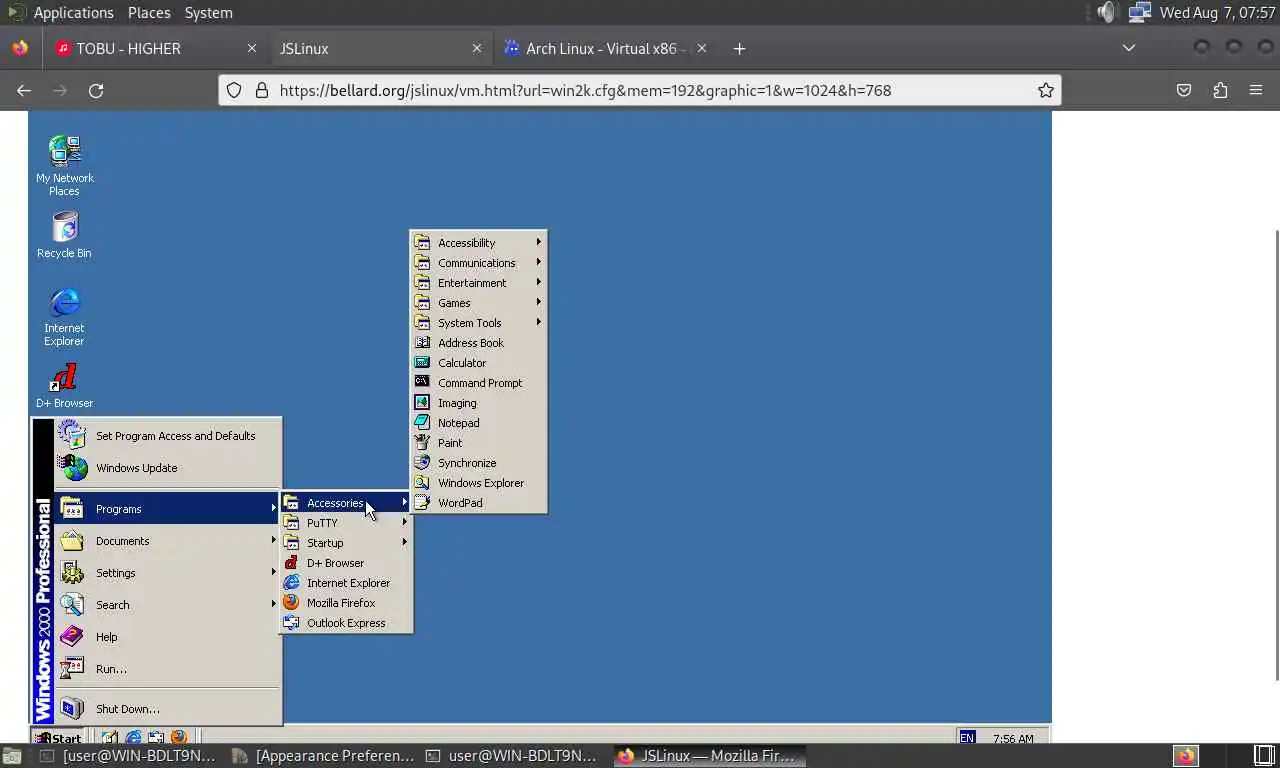This screenshot has height=768, width=1280.
Task: Open the Recycle Bin desktop icon
Action: point(64,235)
